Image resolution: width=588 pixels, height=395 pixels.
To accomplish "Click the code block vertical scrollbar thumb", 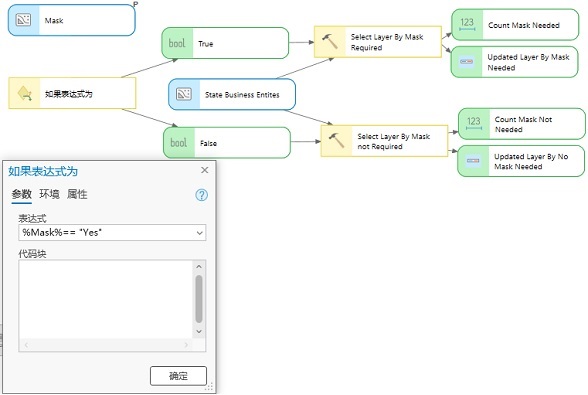I will 199,299.
